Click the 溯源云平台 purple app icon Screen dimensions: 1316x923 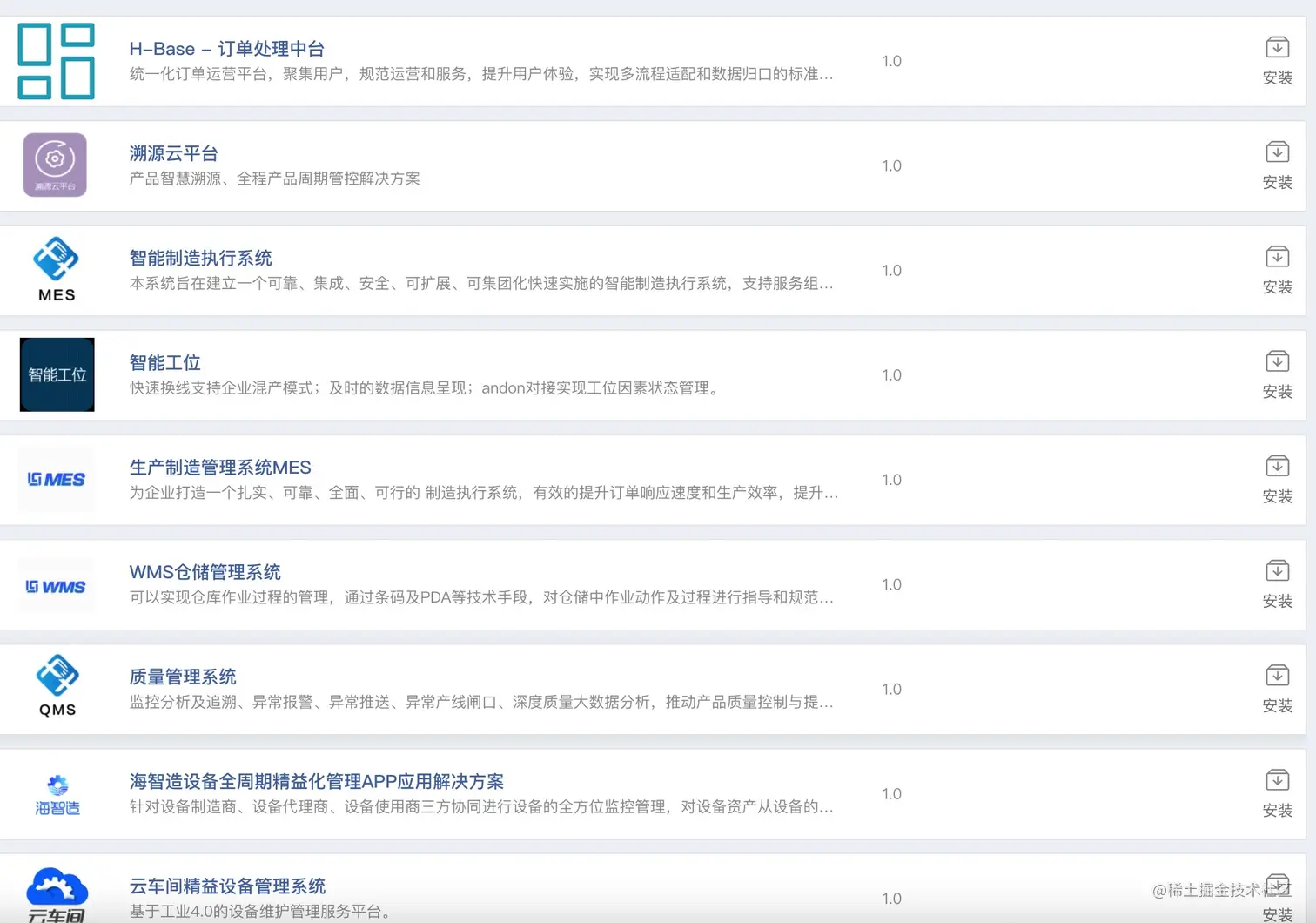pyautogui.click(x=55, y=165)
